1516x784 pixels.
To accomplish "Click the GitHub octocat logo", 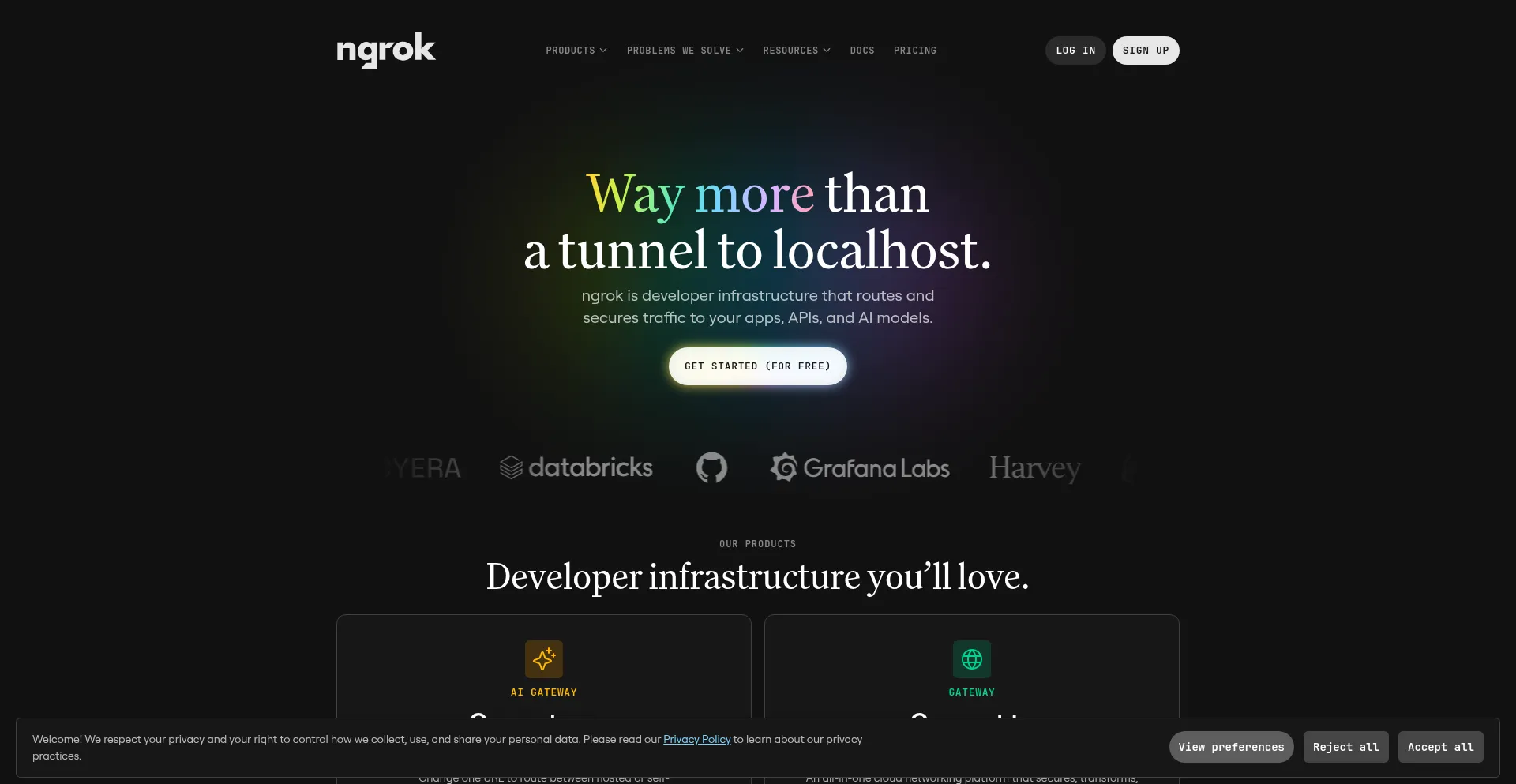I will (711, 467).
